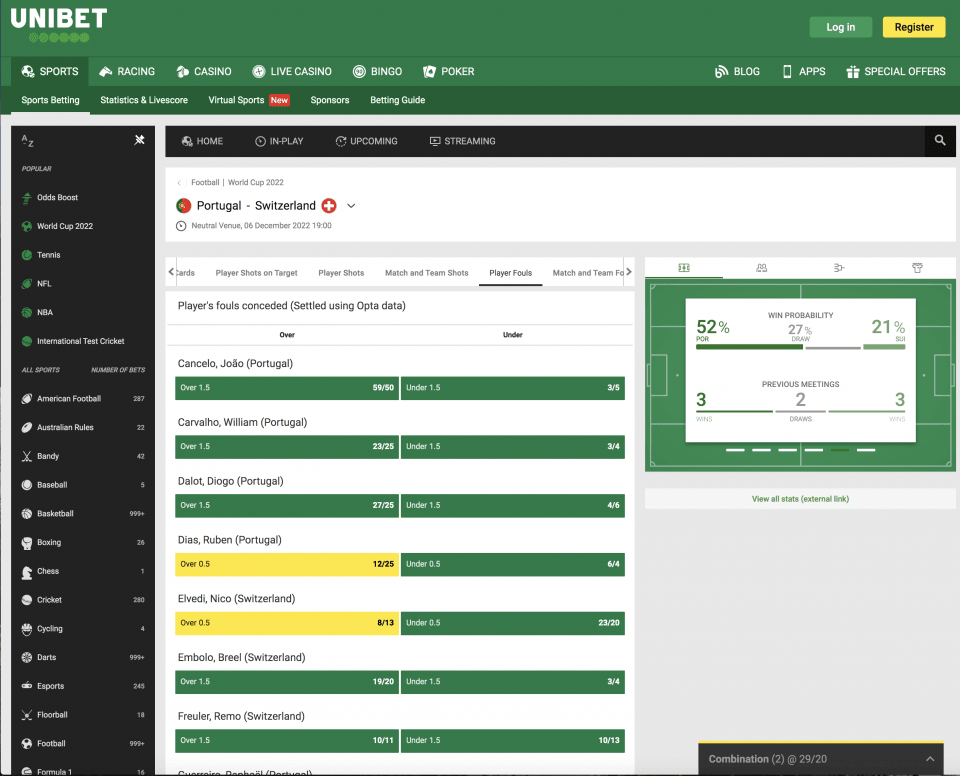This screenshot has width=960, height=776.
Task: Click the Unibet logo
Action: point(59,24)
